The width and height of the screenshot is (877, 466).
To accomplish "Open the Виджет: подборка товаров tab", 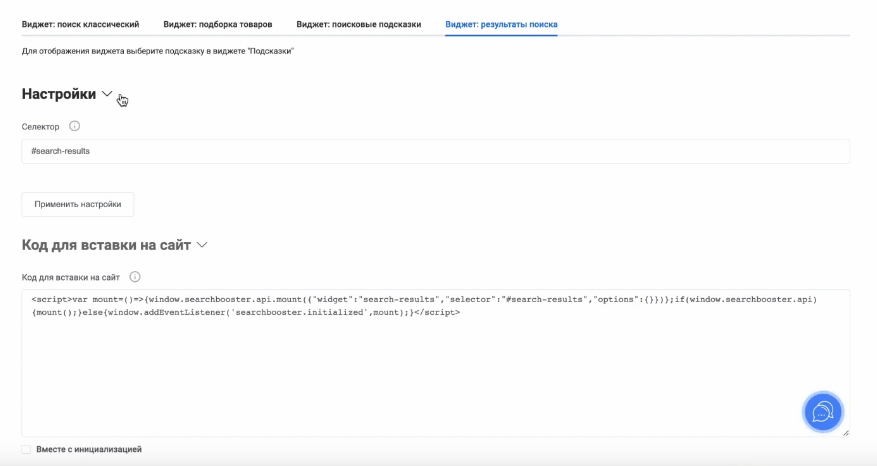I will pyautogui.click(x=217, y=23).
